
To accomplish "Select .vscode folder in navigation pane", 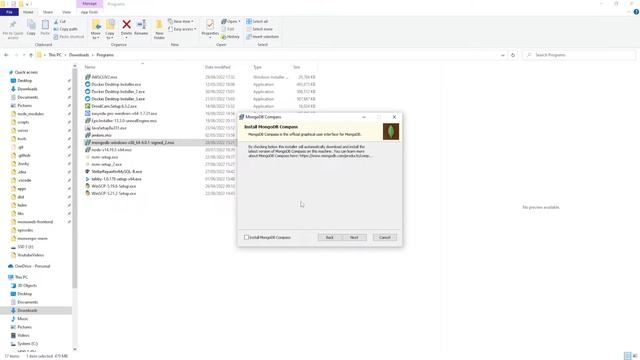I will (24, 180).
